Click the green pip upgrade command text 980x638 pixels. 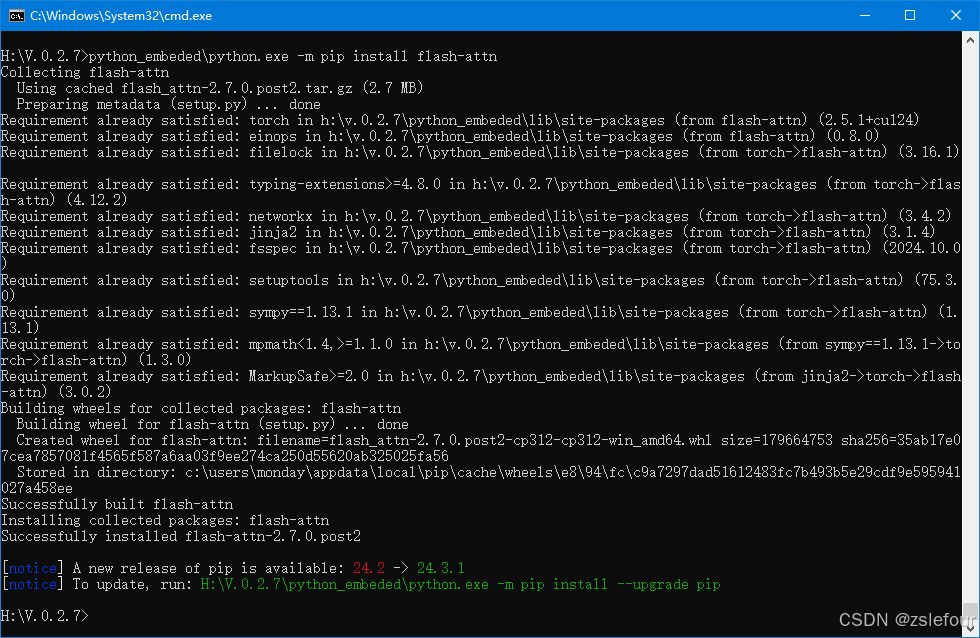tap(461, 584)
